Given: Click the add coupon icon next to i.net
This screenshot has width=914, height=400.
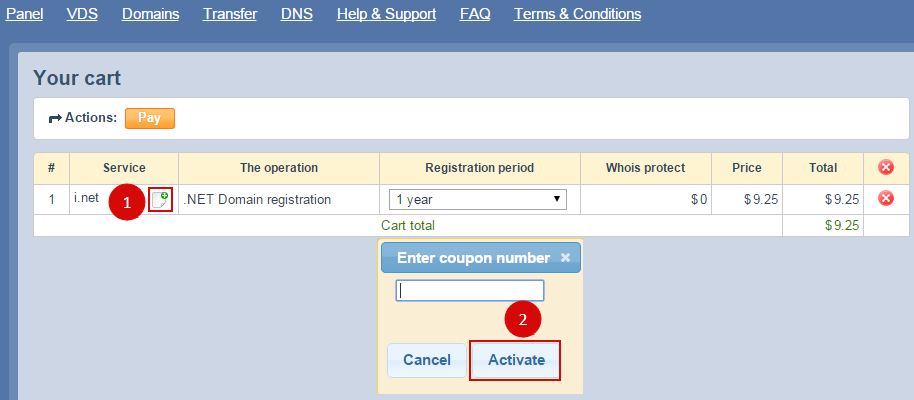Looking at the screenshot, I should [x=160, y=199].
